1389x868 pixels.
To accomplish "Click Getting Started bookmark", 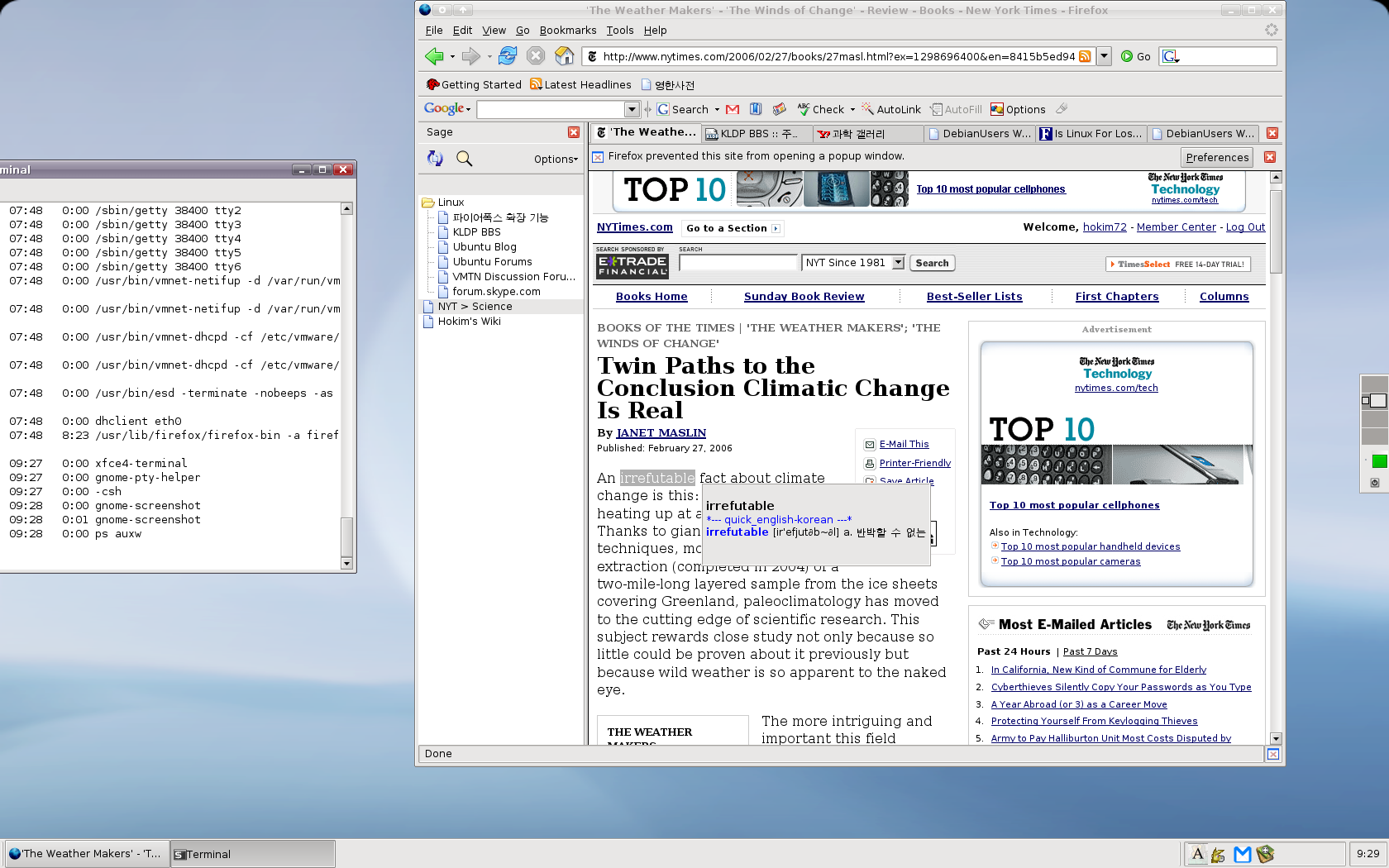I will 474,84.
